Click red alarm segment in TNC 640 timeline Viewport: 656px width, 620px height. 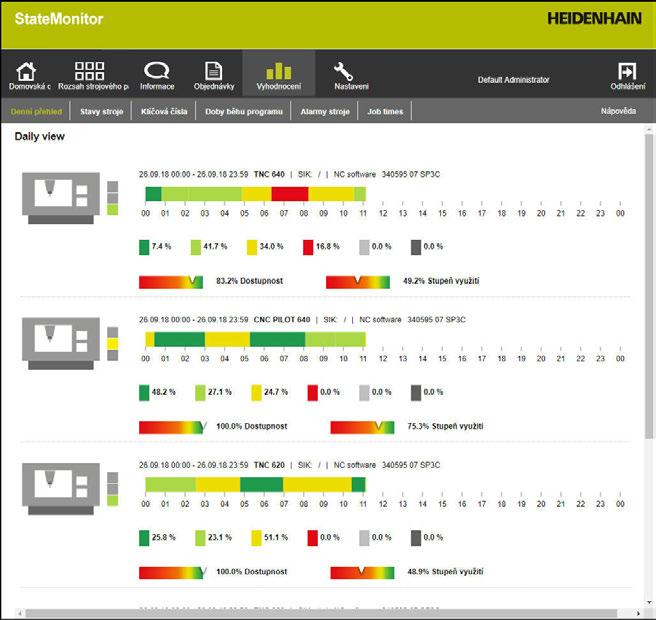(x=290, y=194)
